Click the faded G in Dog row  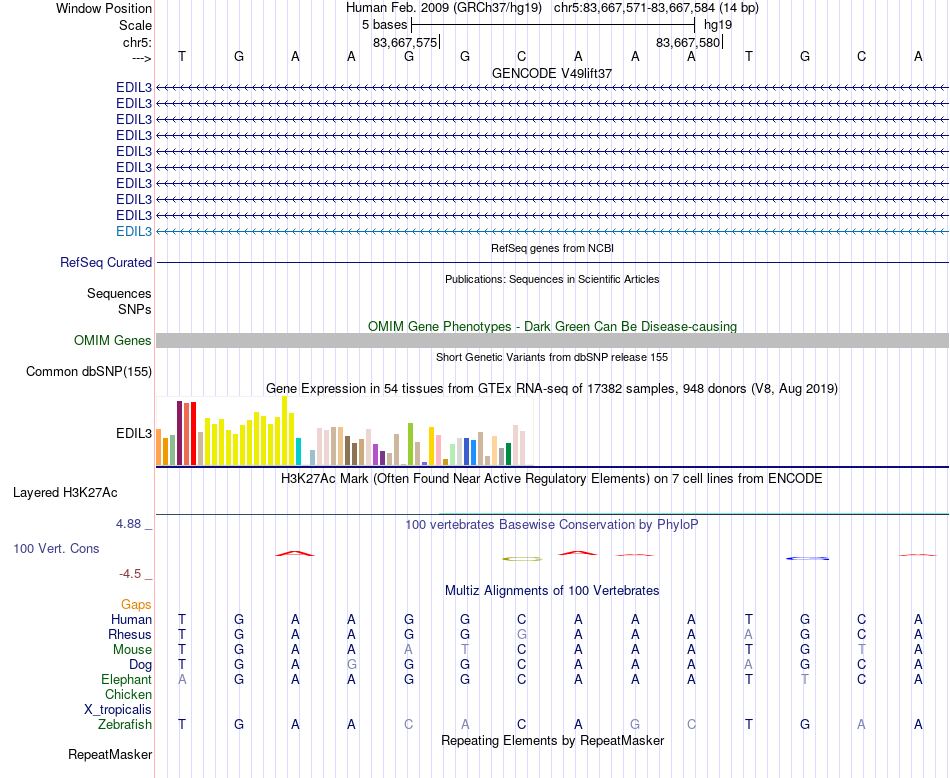coord(351,664)
